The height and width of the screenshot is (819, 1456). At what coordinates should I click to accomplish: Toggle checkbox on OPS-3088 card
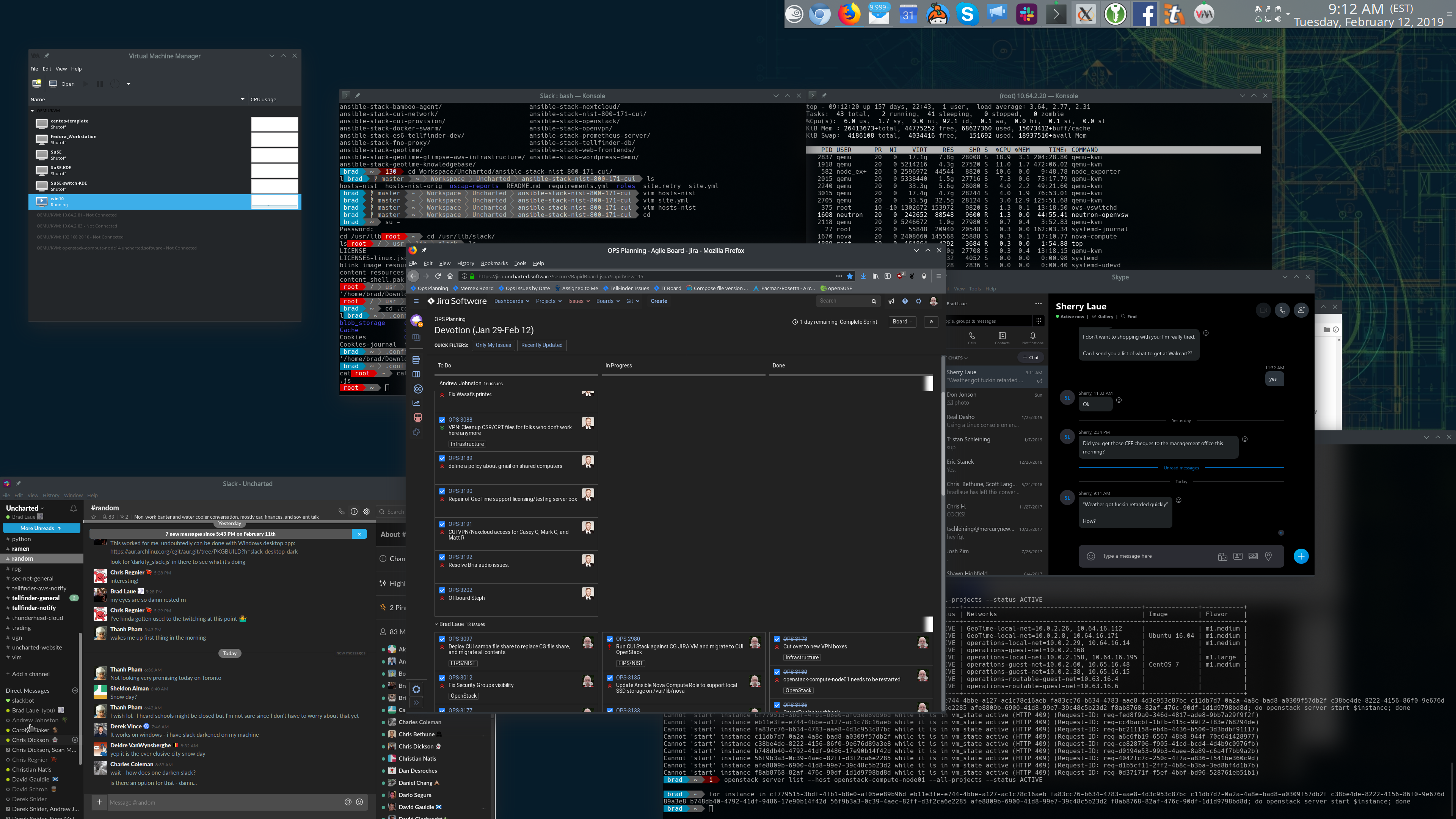coord(442,420)
